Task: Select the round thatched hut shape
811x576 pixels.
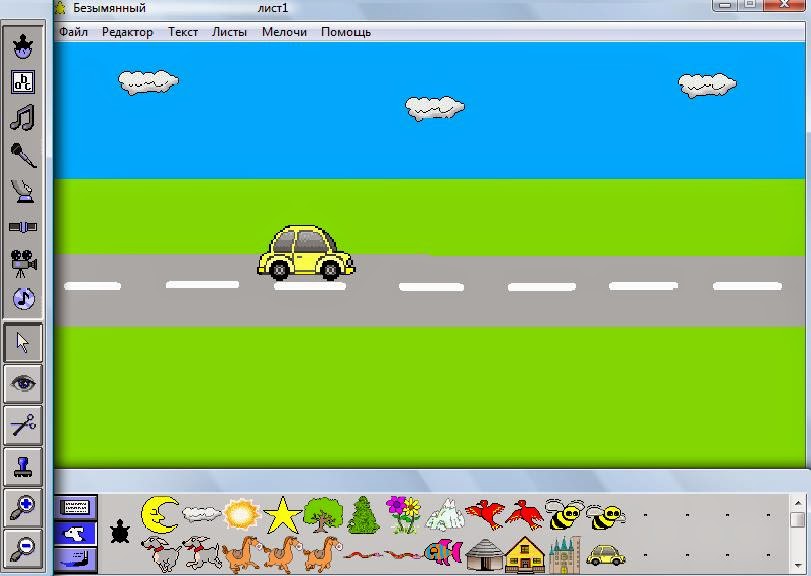Action: (x=485, y=555)
